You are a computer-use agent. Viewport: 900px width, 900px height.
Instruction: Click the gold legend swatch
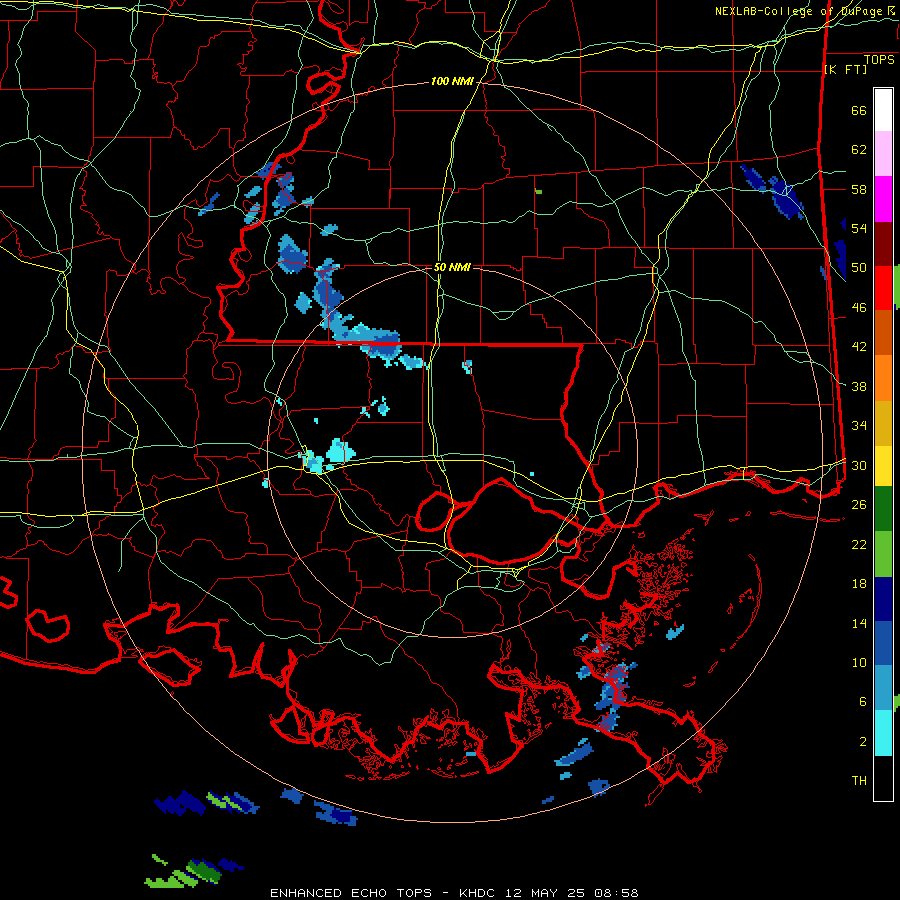883,423
